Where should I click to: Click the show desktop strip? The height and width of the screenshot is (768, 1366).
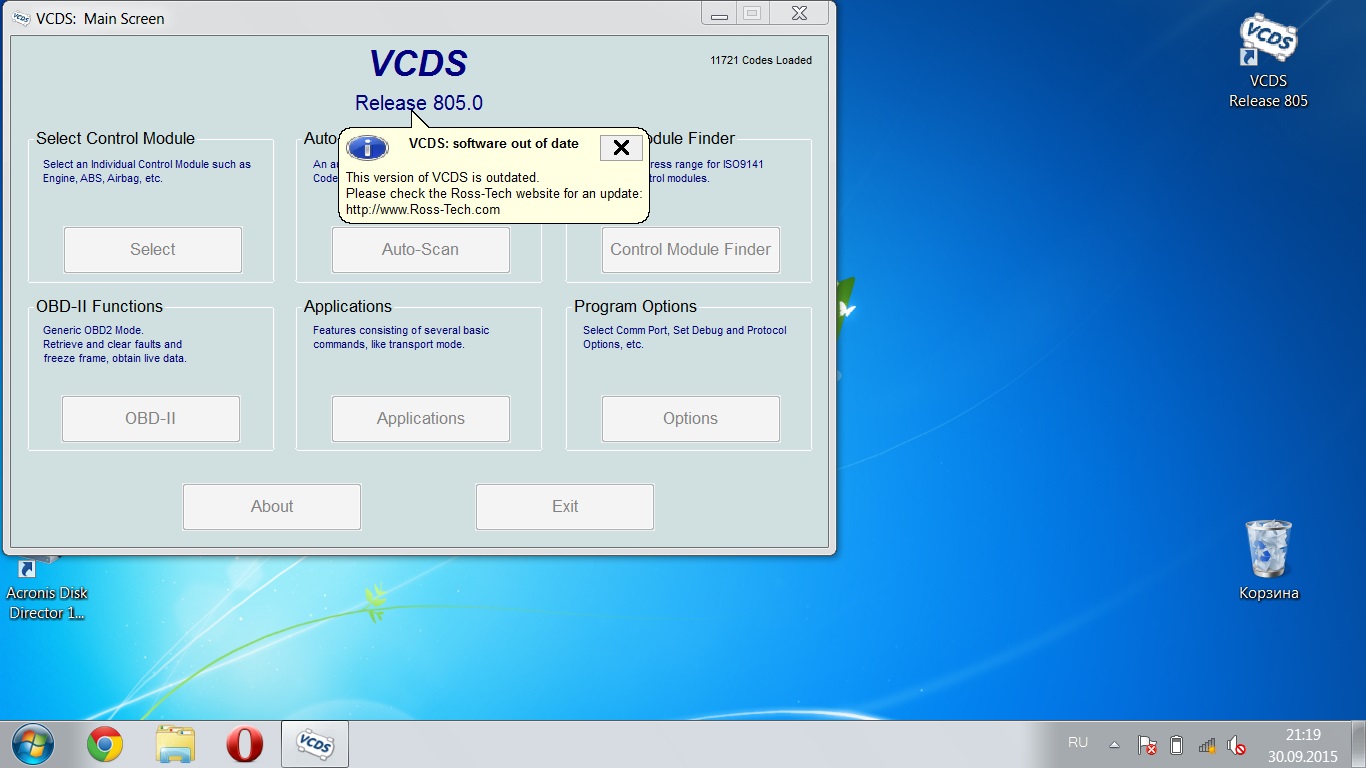pyautogui.click(x=1359, y=745)
